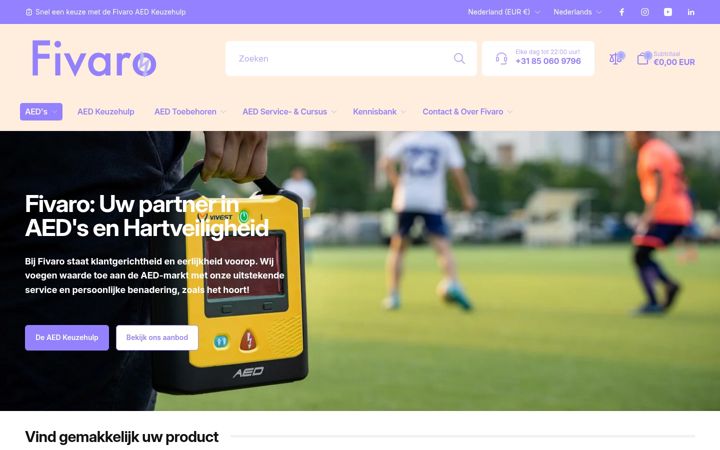Expand the Nederland (EUR €) country selector
Viewport: 720px width, 450px height.
pyautogui.click(x=504, y=12)
